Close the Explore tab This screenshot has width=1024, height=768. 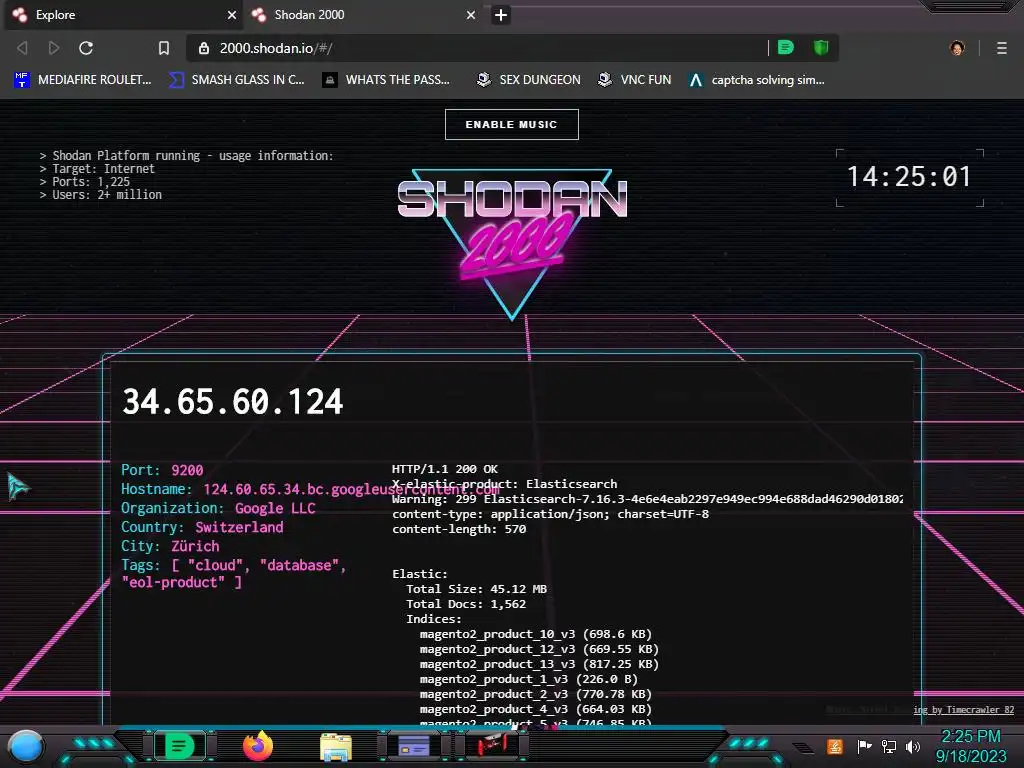click(232, 15)
